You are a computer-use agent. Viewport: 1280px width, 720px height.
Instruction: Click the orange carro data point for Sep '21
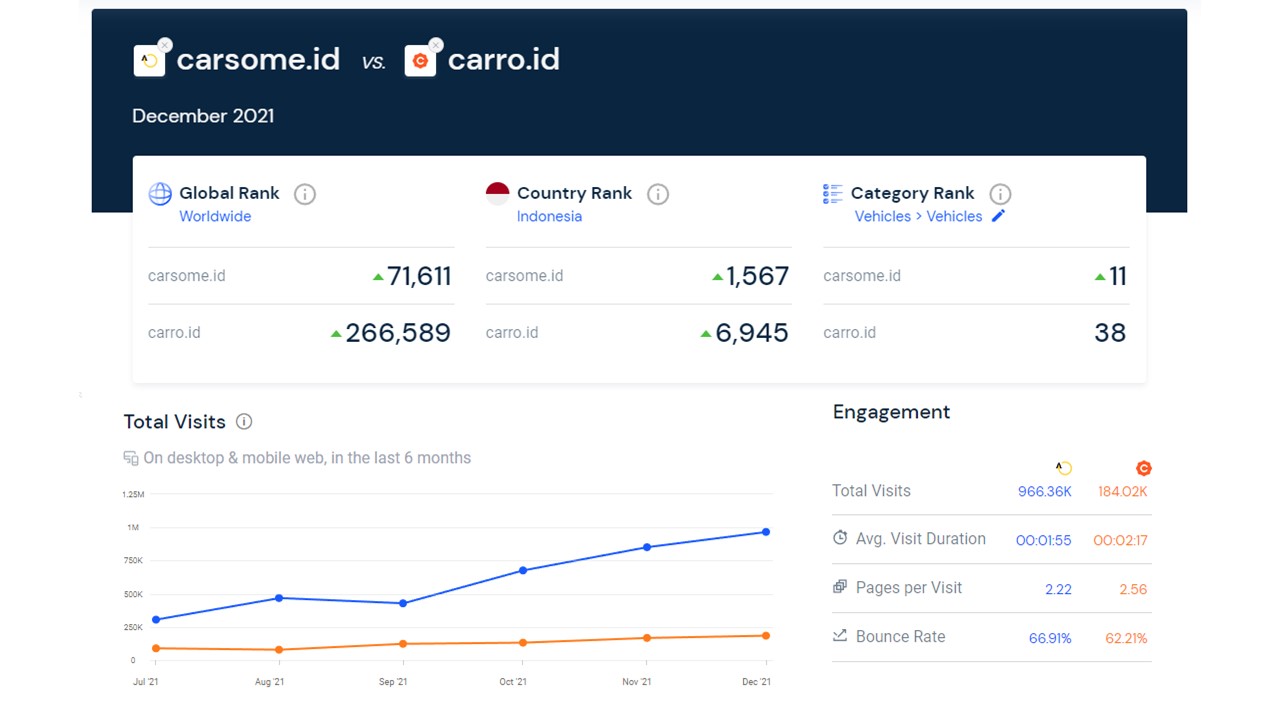403,644
